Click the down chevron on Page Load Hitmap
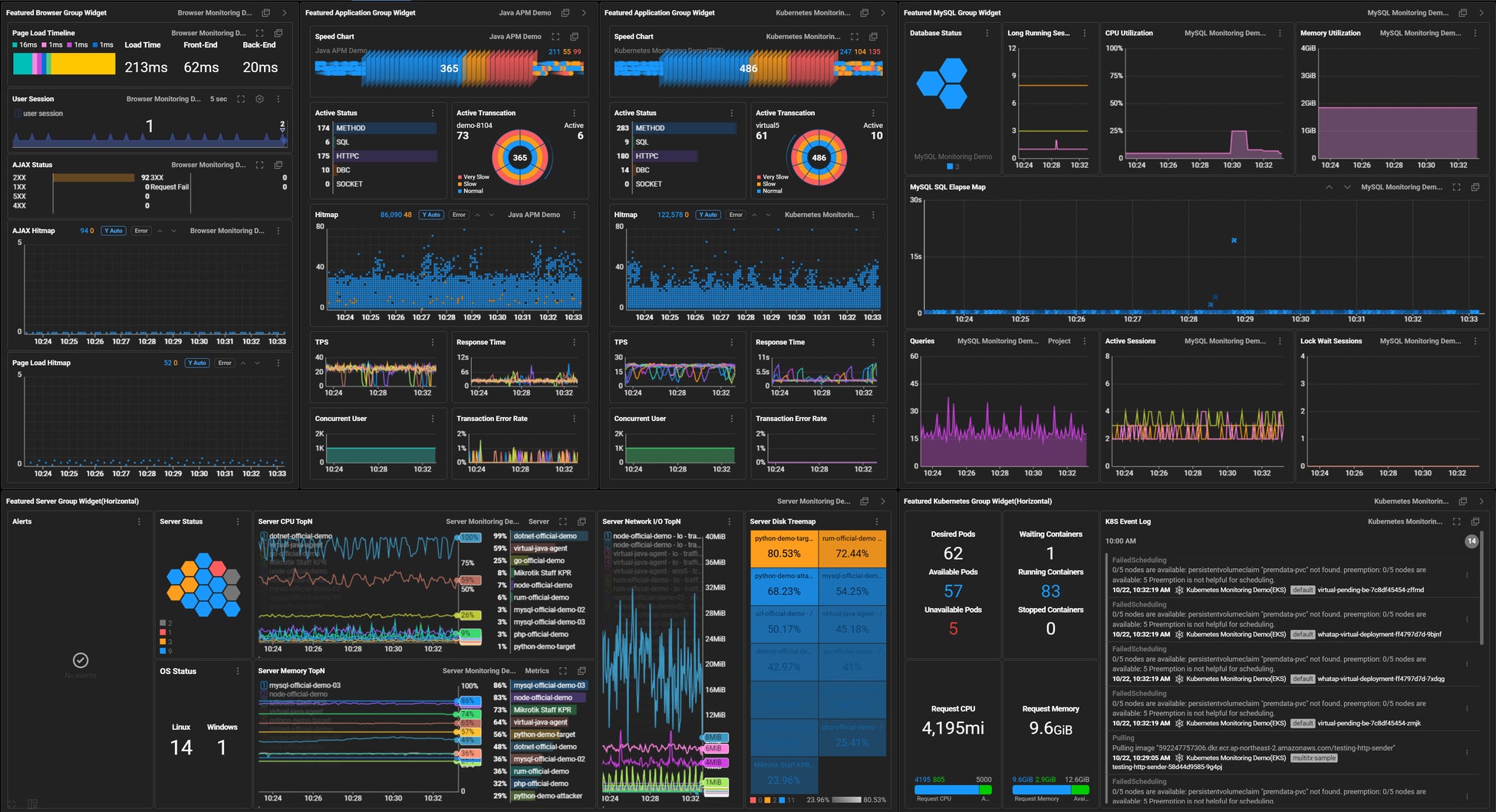Screen dimensions: 1496x812 click(257, 363)
